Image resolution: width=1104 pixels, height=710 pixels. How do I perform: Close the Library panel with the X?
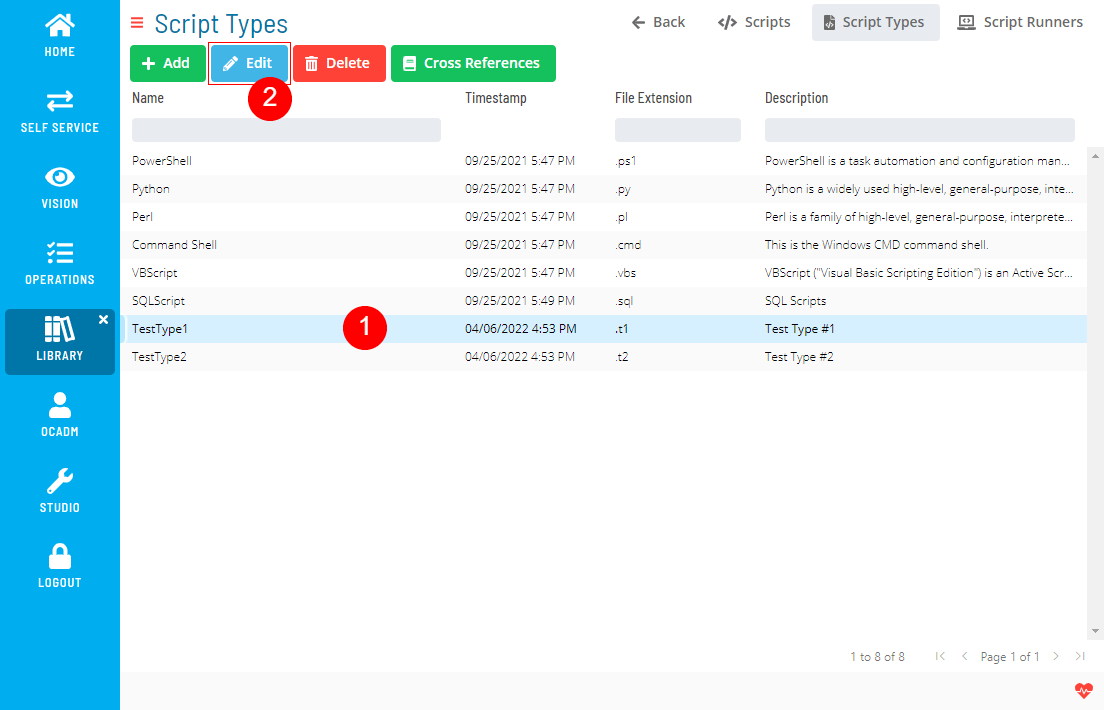(x=103, y=319)
